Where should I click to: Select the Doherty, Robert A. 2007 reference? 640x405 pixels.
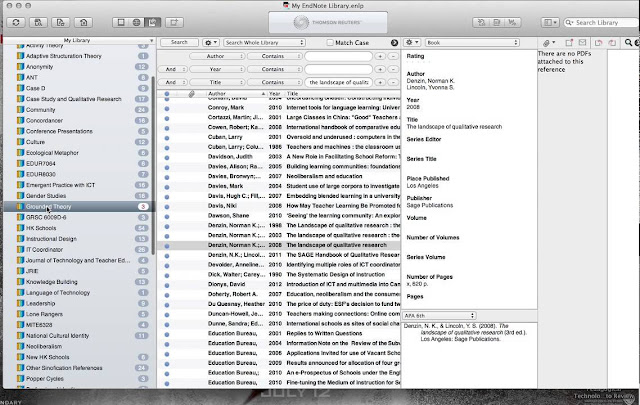279,294
